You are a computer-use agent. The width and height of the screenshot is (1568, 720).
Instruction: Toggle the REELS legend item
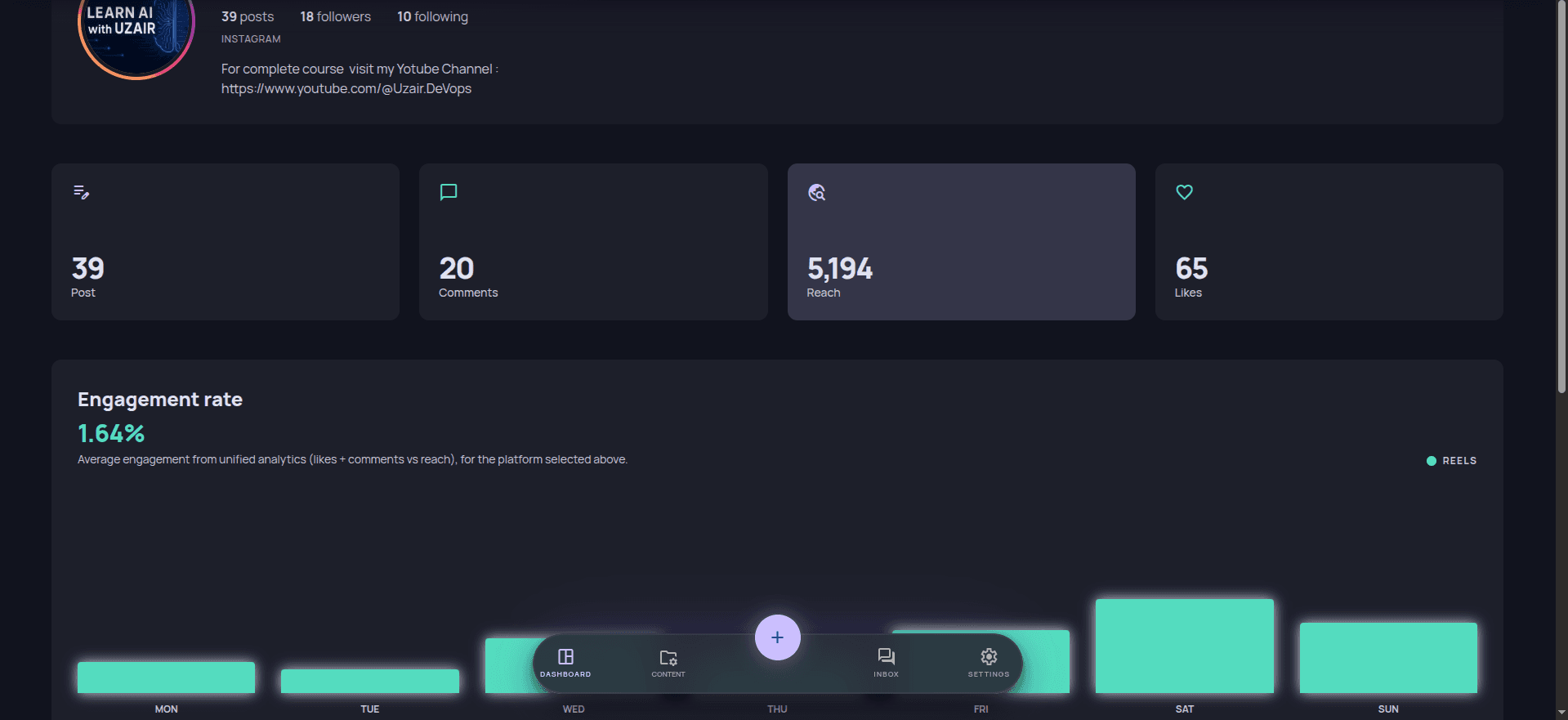click(x=1451, y=461)
